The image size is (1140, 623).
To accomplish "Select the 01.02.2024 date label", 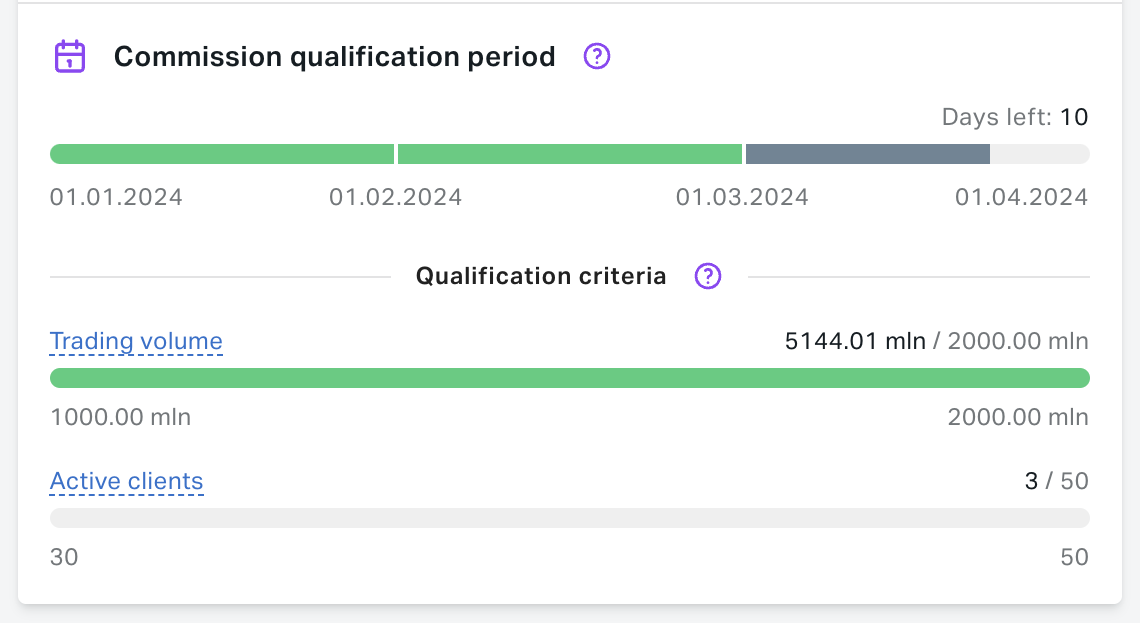I will [395, 197].
